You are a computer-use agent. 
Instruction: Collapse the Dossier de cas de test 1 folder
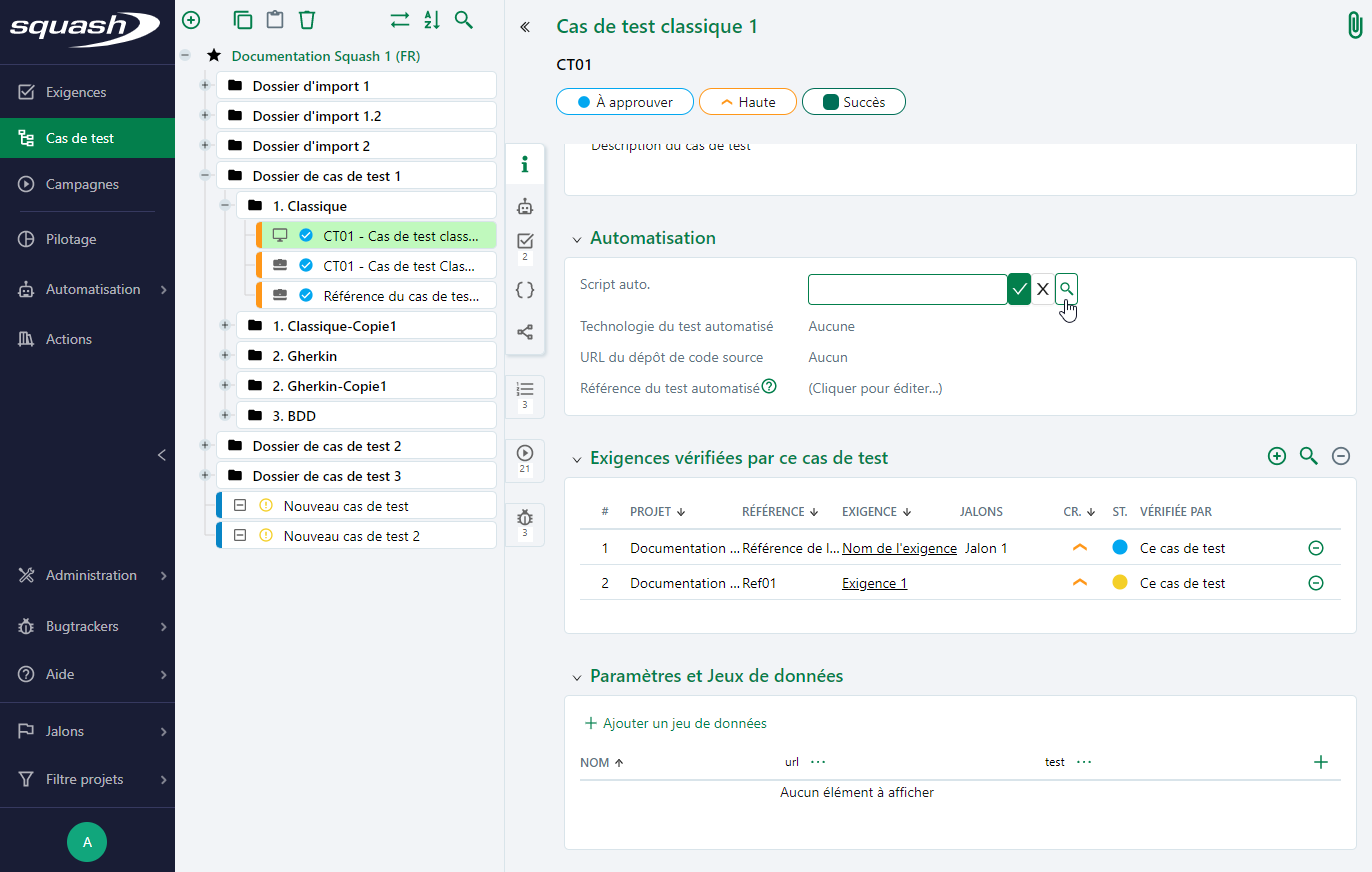[204, 174]
